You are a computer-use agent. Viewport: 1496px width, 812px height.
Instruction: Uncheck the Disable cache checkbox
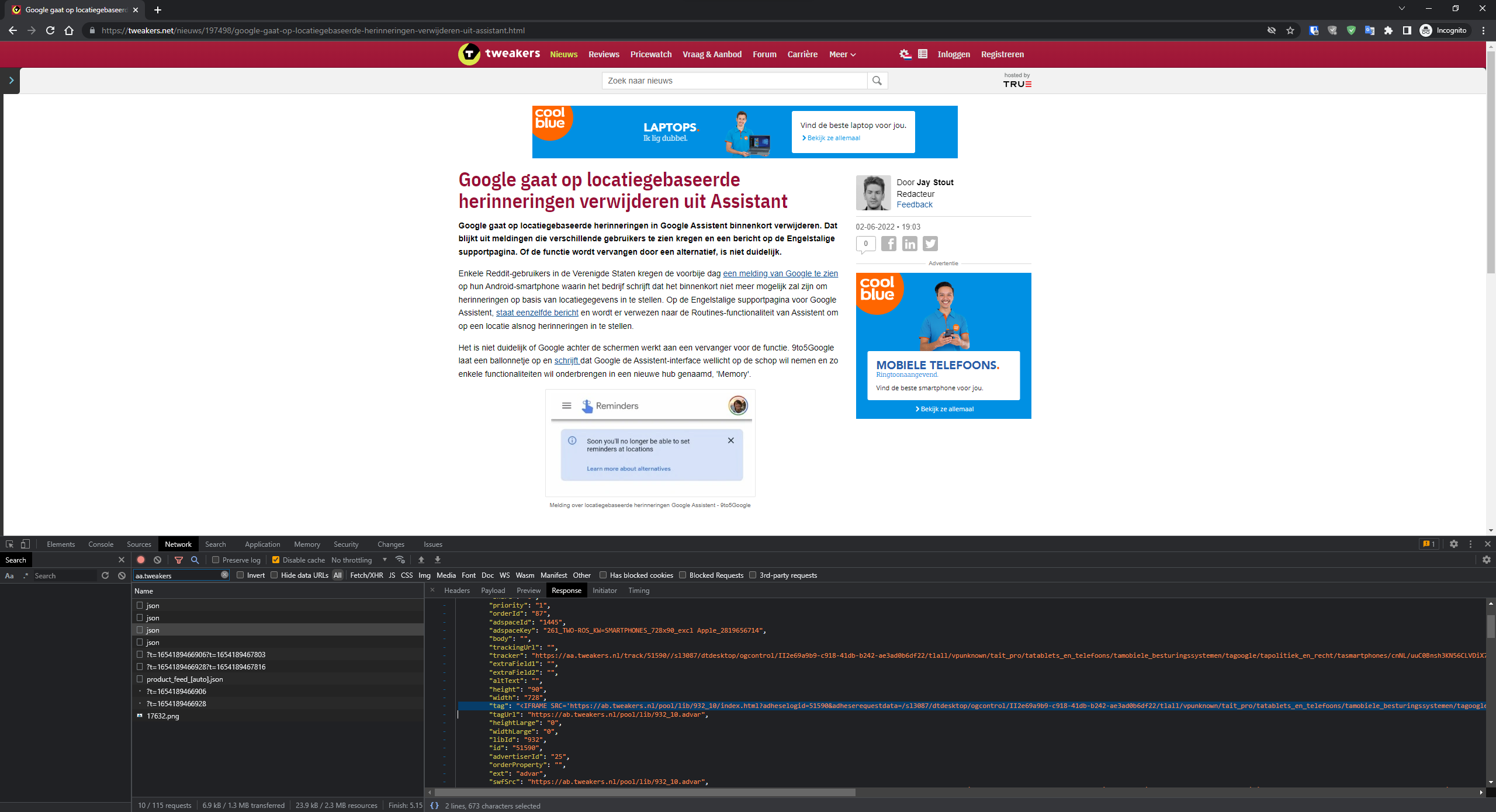pyautogui.click(x=275, y=560)
